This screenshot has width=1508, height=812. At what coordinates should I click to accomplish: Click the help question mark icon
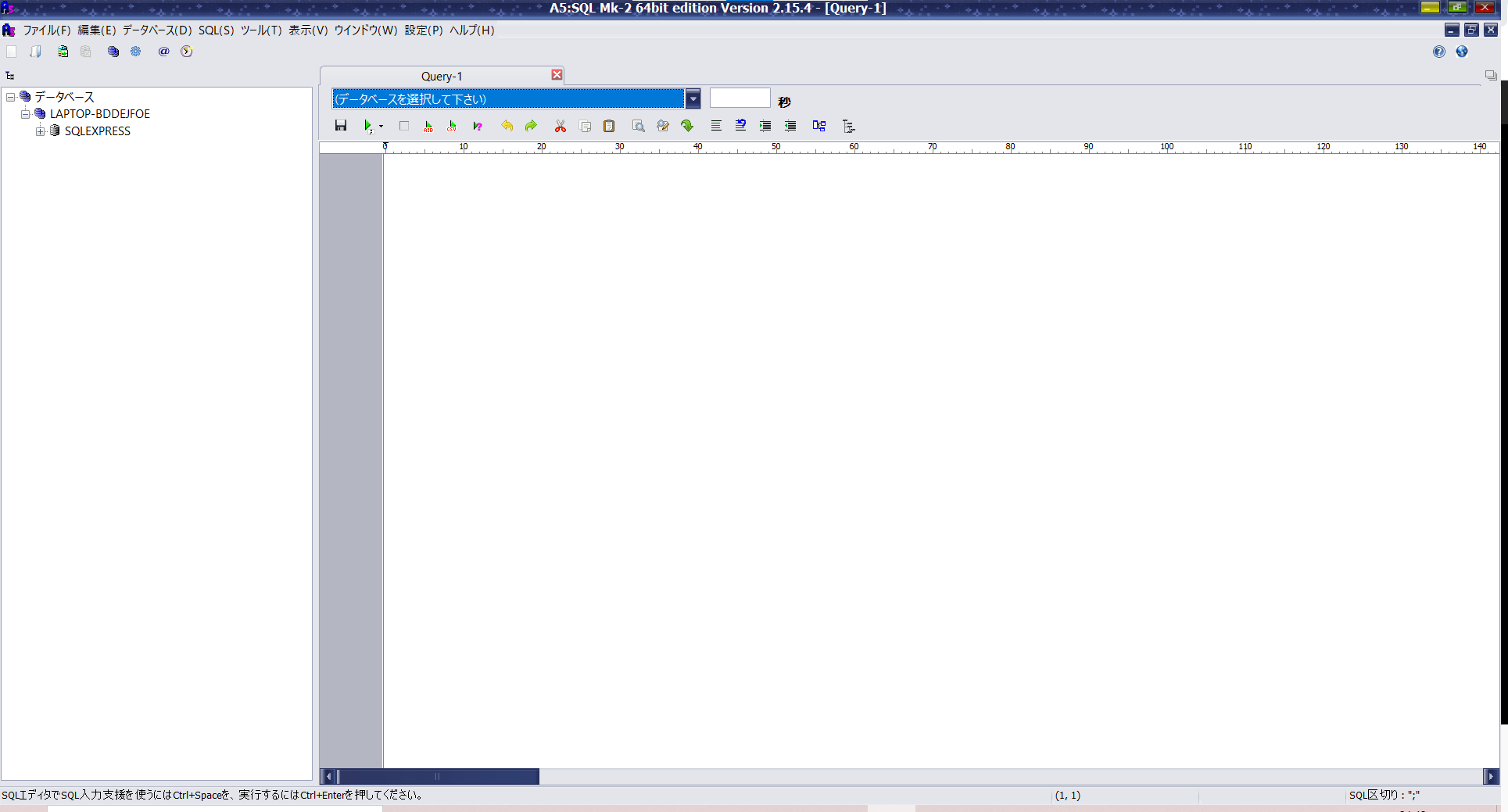(1439, 52)
